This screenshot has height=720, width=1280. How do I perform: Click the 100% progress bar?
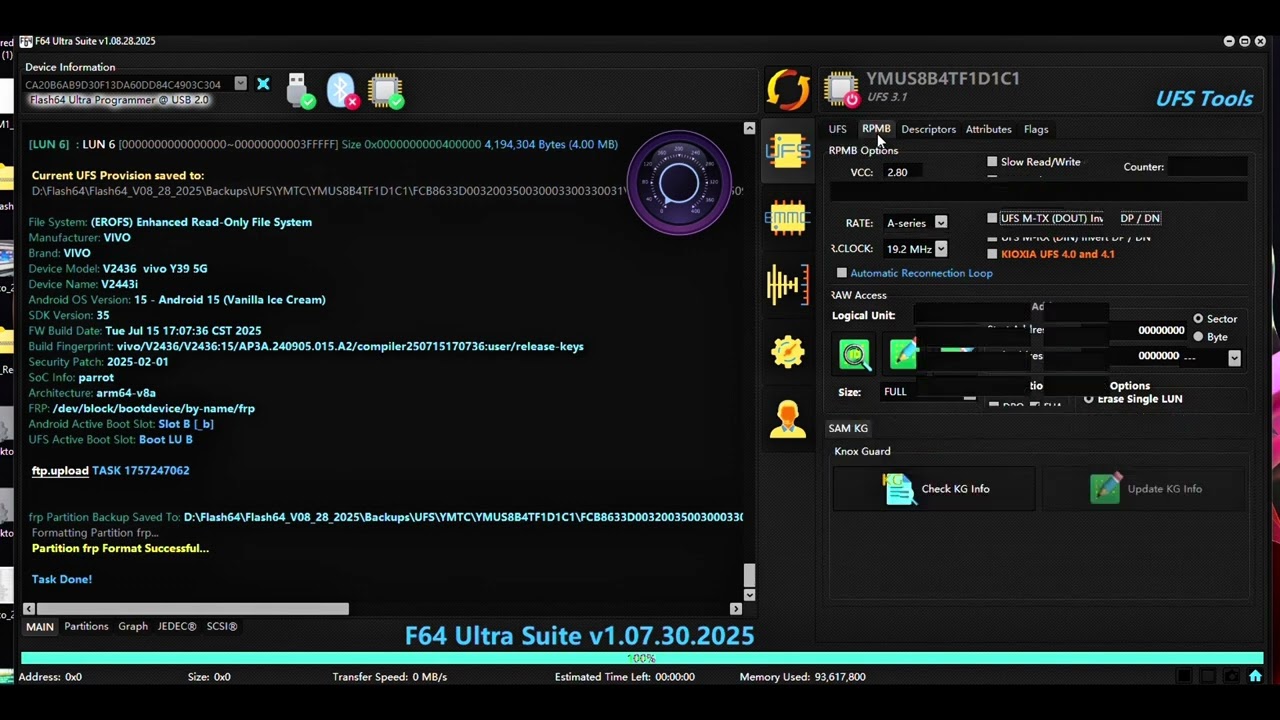point(642,658)
